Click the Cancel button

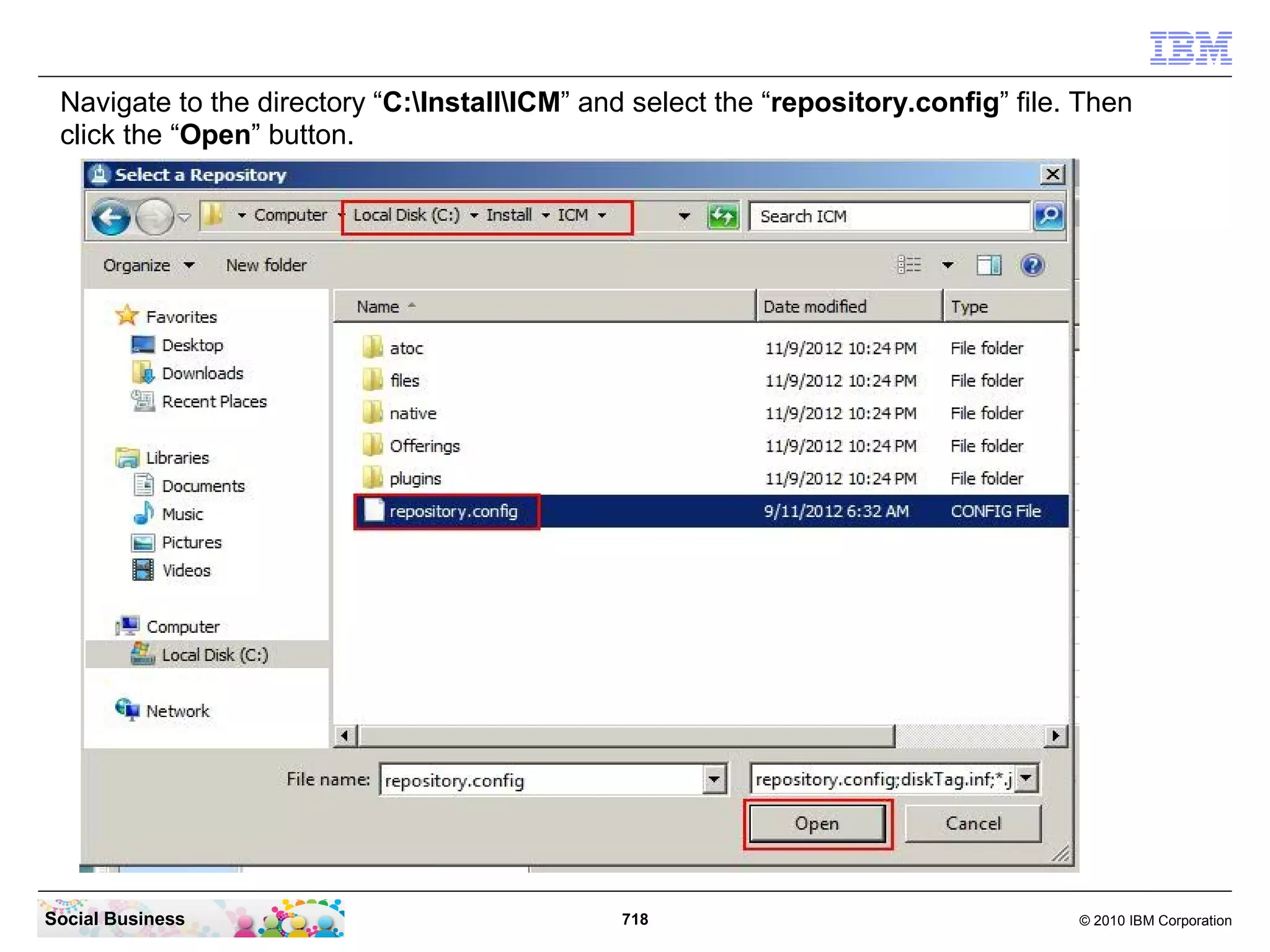click(973, 824)
